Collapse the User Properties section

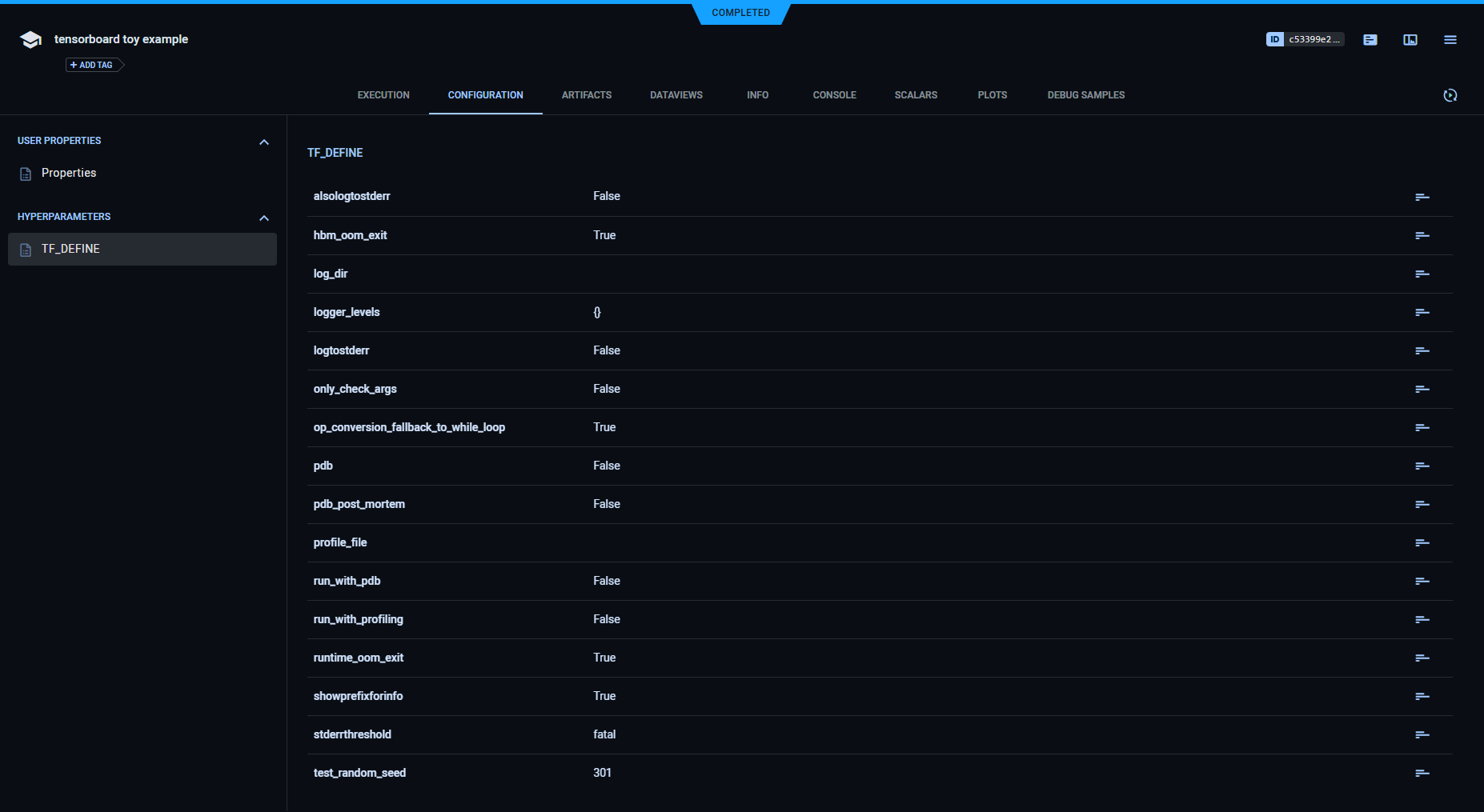(263, 142)
